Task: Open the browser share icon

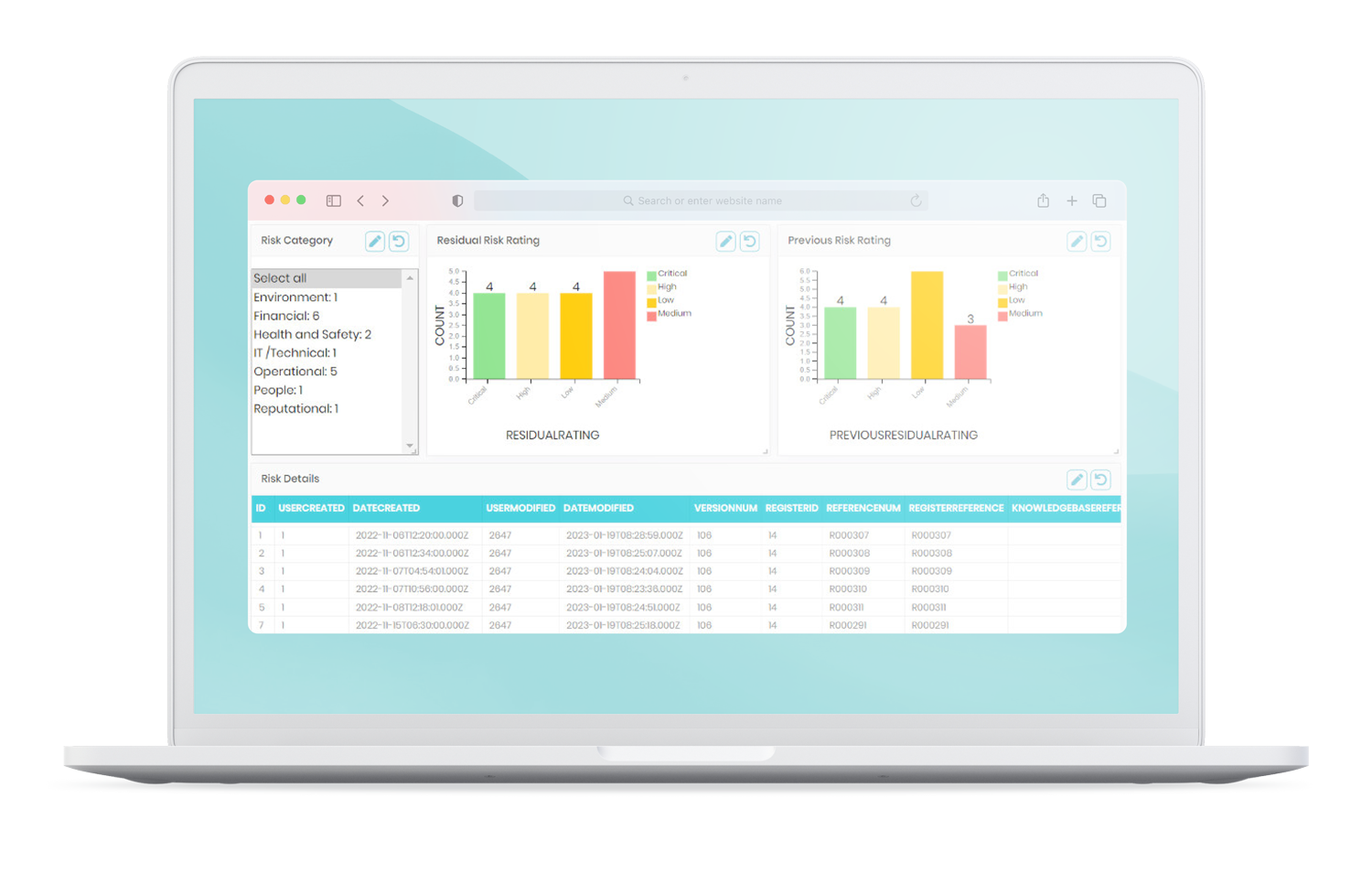Action: [1043, 200]
